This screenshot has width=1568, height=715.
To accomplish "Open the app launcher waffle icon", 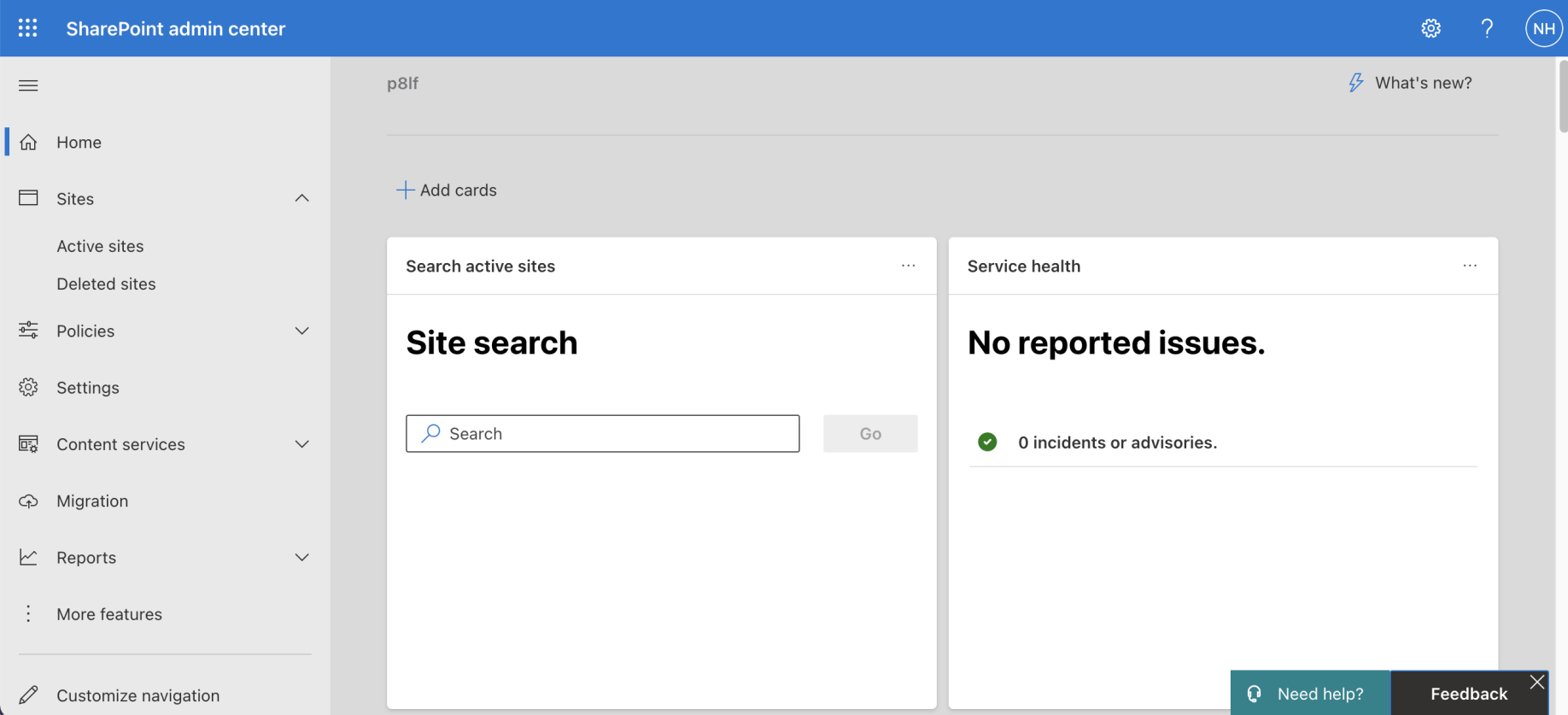I will pos(27,28).
